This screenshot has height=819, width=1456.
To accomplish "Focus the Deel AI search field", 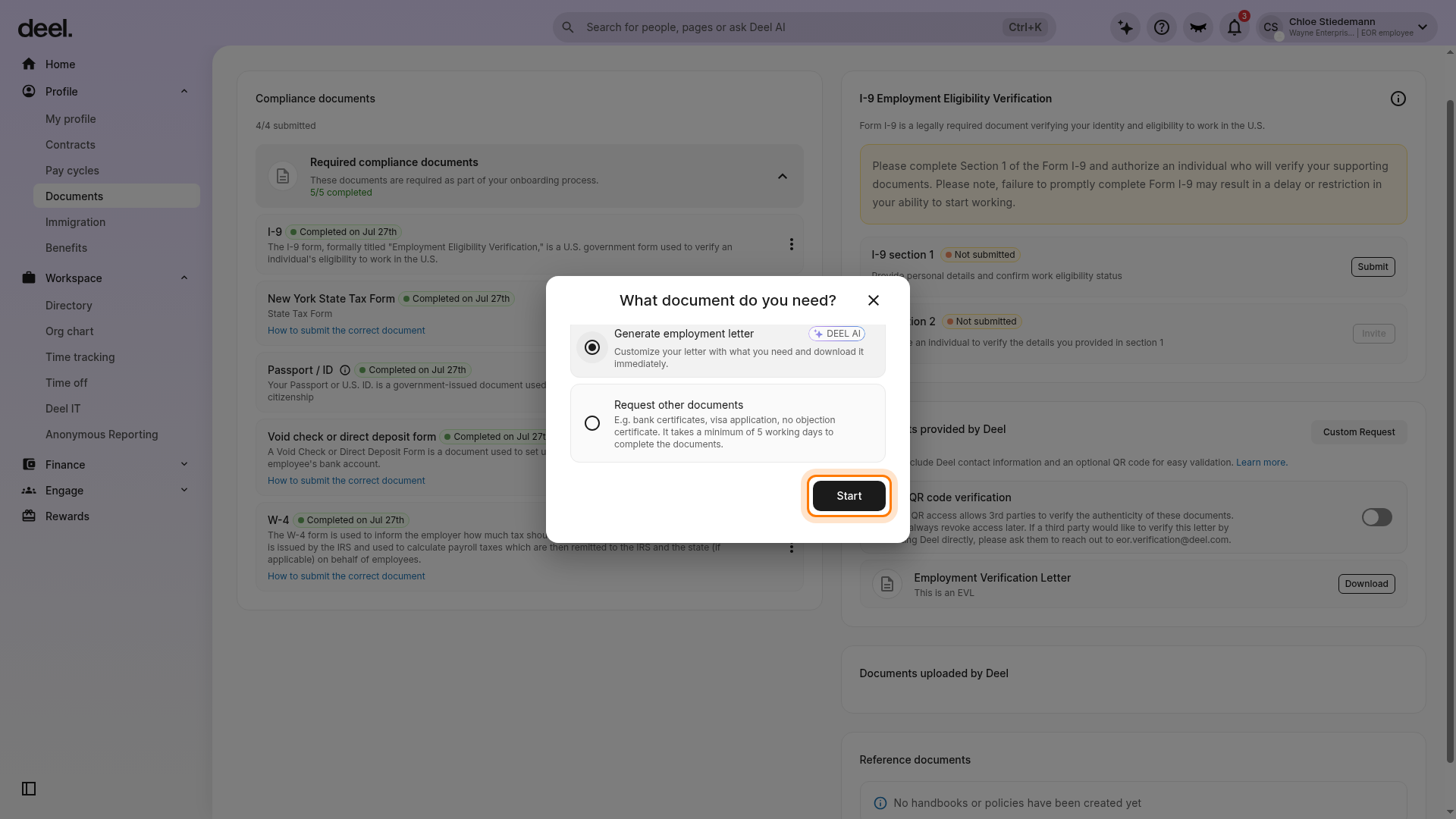I will click(804, 27).
